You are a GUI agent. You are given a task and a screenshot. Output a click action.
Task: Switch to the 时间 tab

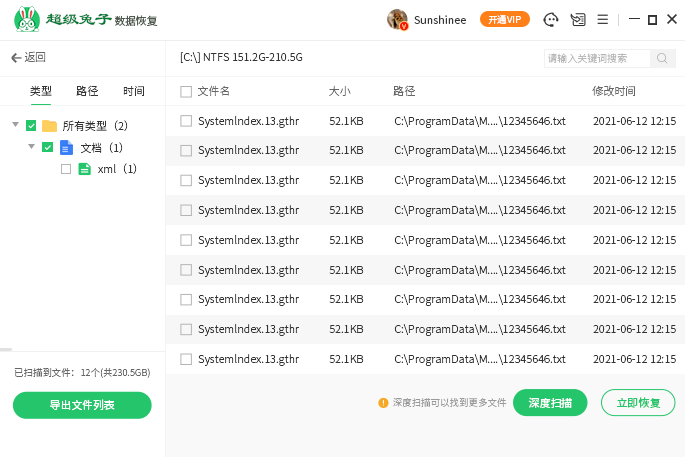click(134, 91)
